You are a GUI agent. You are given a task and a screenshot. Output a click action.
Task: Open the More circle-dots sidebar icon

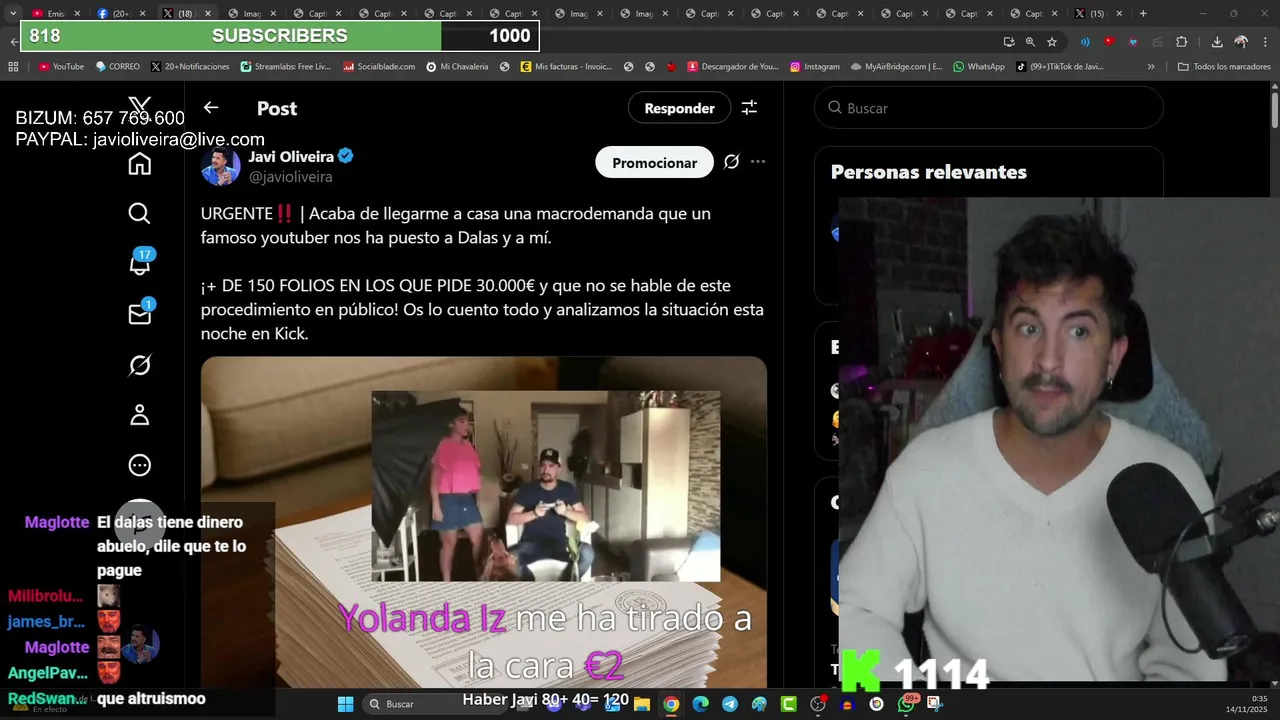(x=140, y=465)
